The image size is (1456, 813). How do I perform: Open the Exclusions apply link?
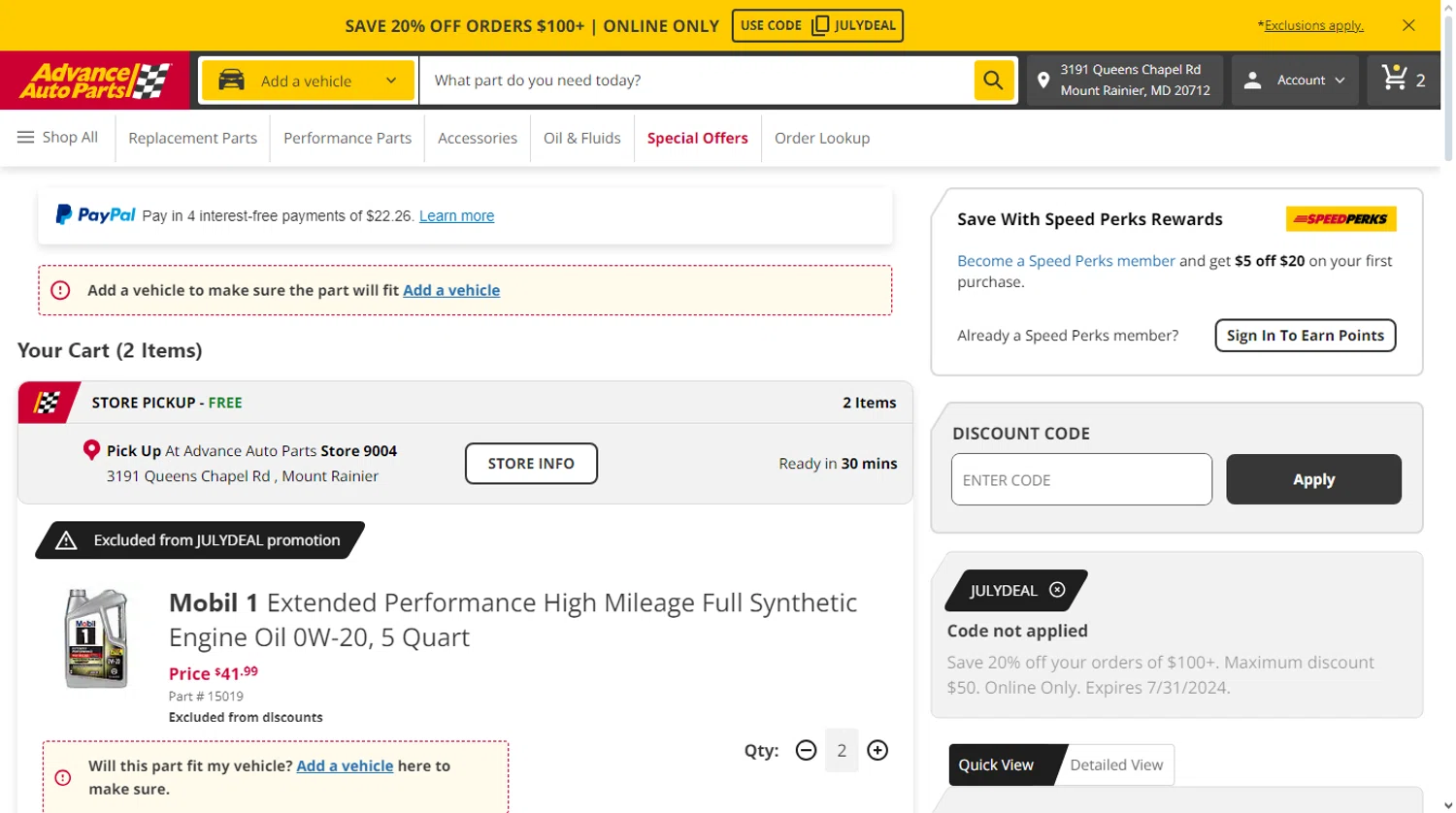1313,25
